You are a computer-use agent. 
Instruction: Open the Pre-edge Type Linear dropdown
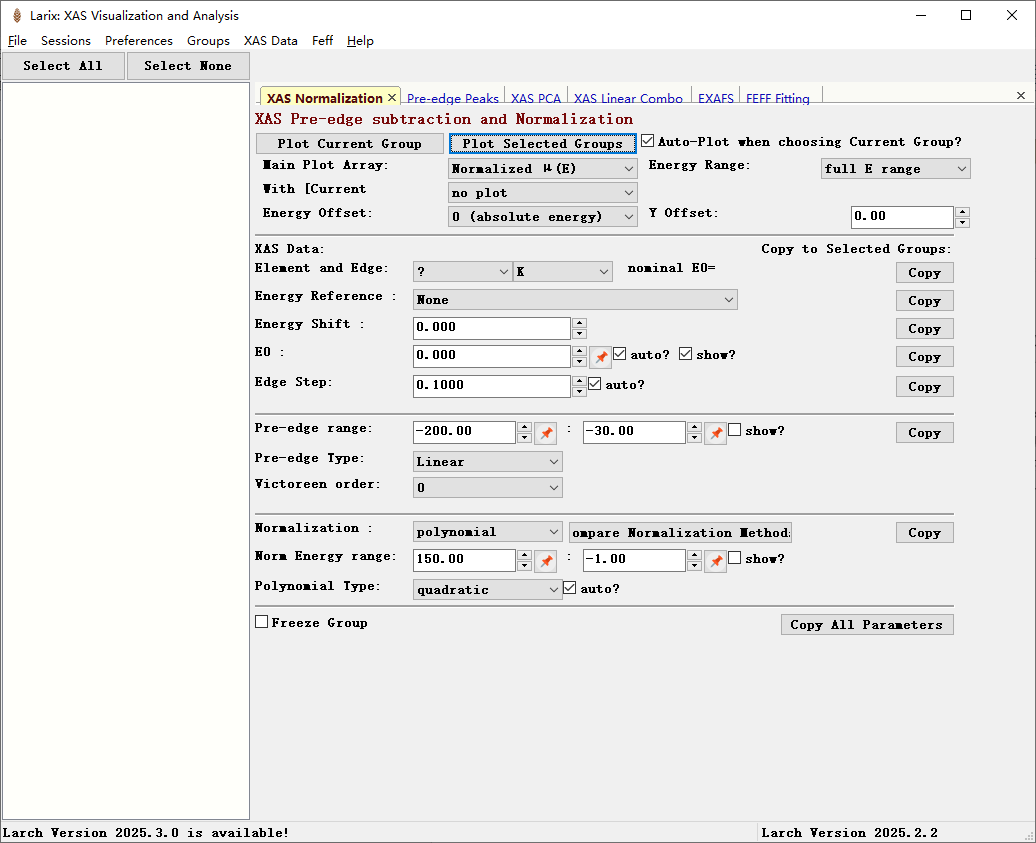pyautogui.click(x=488, y=461)
